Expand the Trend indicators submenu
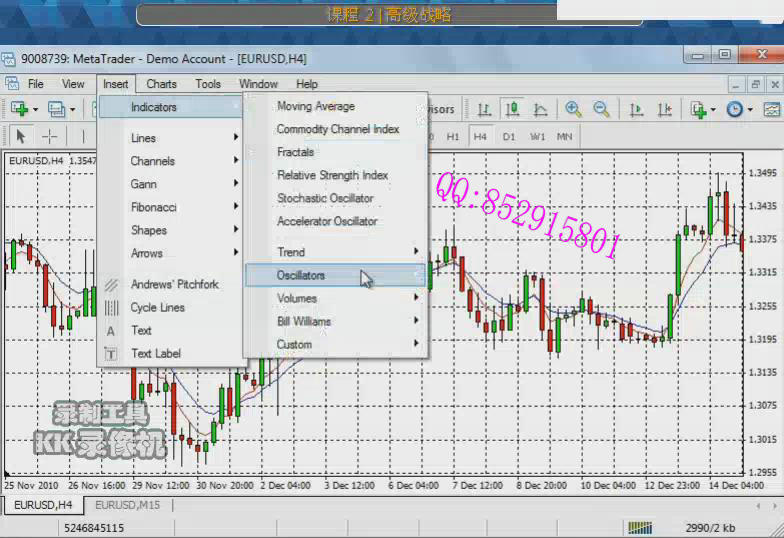This screenshot has height=538, width=784. point(291,252)
